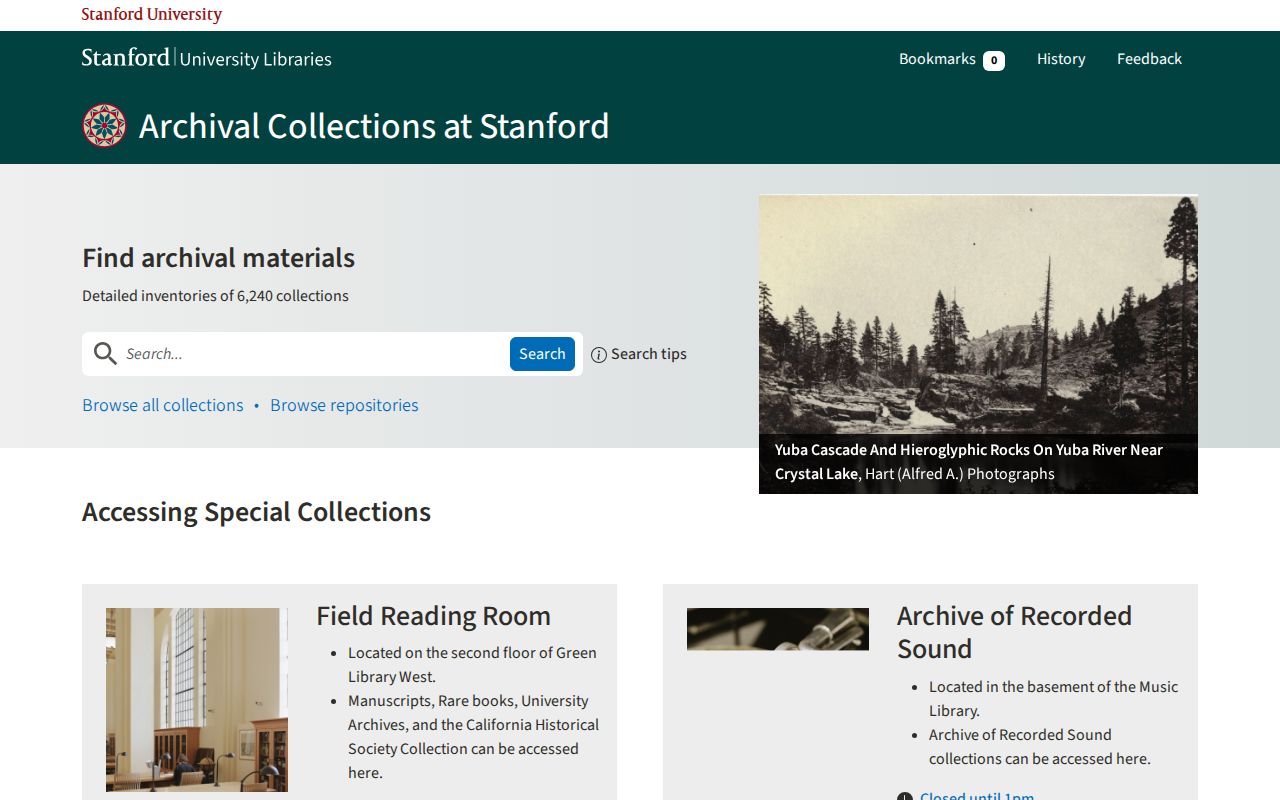
Task: Focus the Search text field
Action: click(x=313, y=354)
